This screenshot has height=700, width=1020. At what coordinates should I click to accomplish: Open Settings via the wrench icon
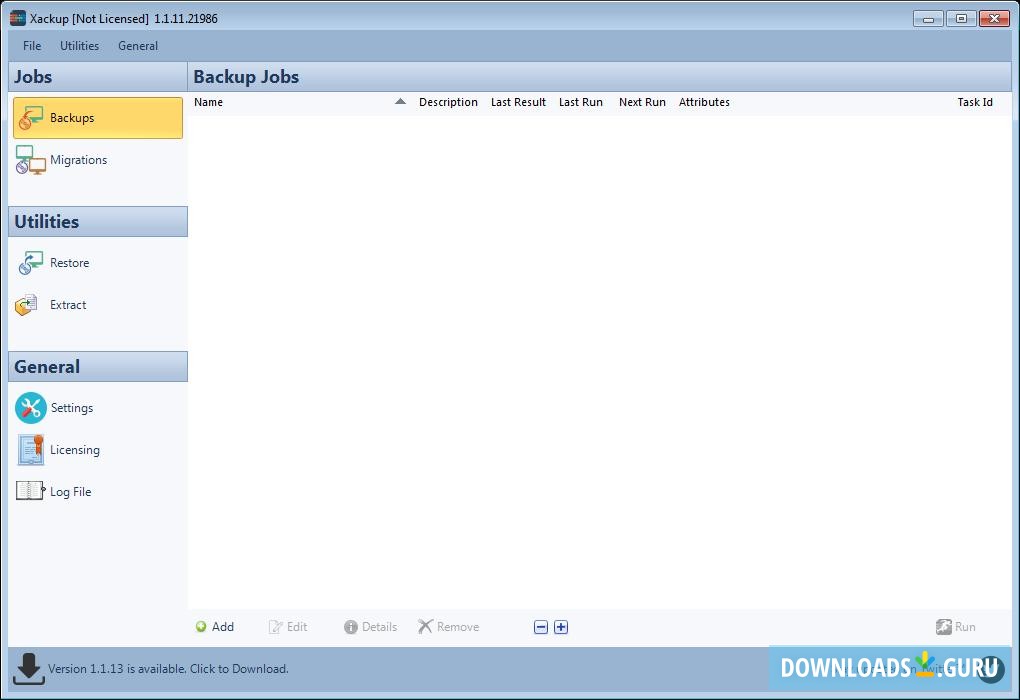point(31,408)
